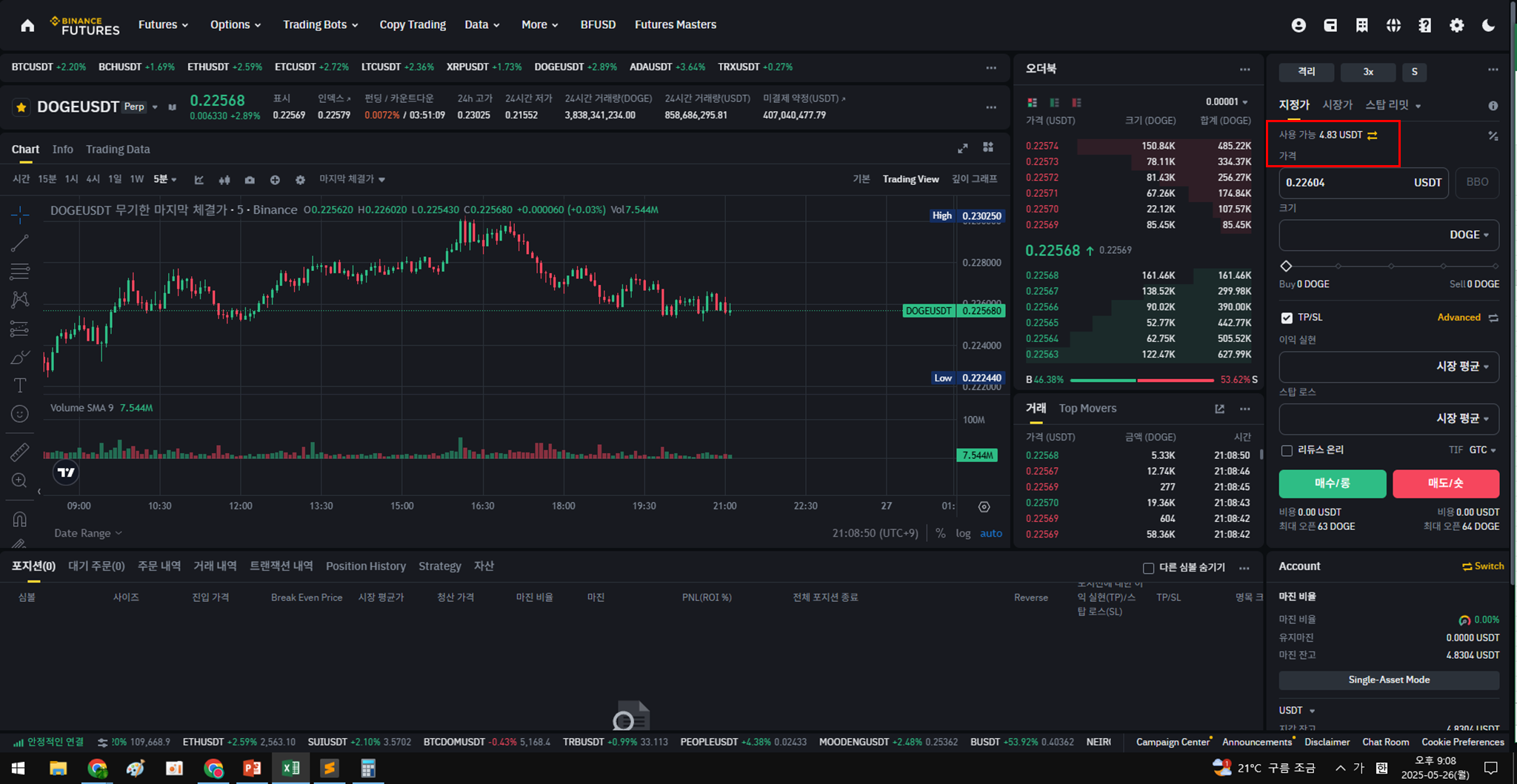
Task: Click the transfer arrows next to 4.83 USDT
Action: (x=1373, y=135)
